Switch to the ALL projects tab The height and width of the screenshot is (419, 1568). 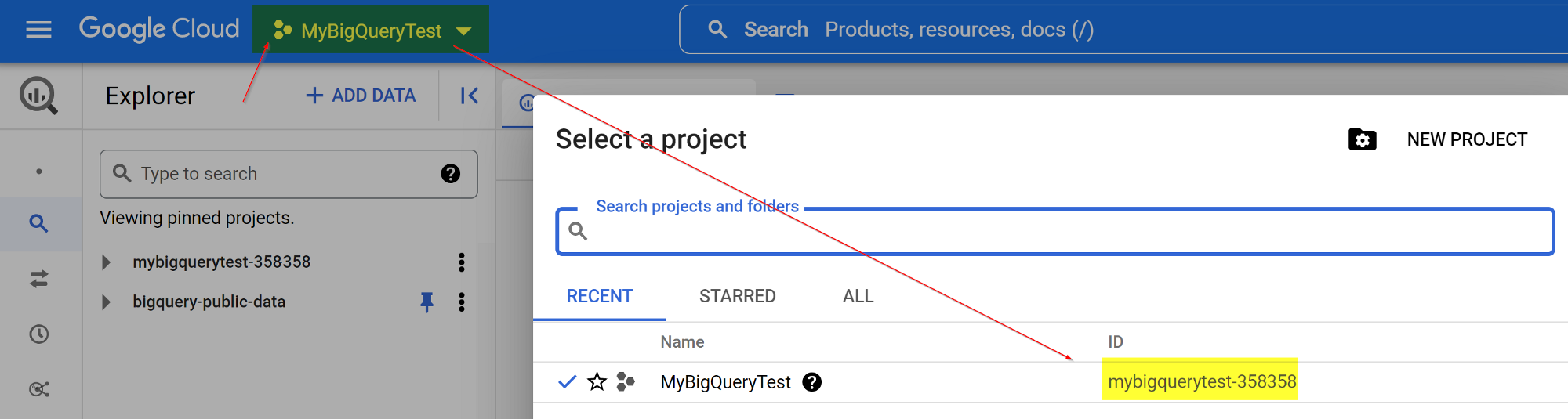pyautogui.click(x=858, y=296)
